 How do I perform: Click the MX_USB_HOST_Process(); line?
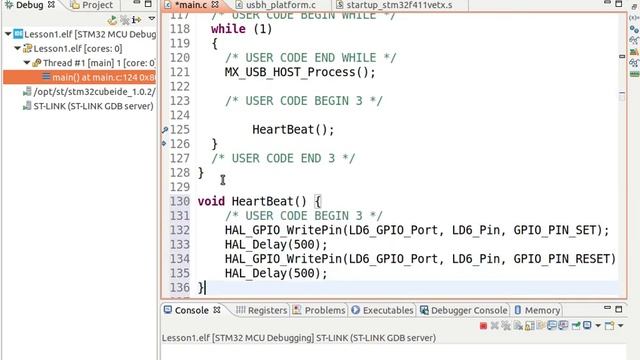[x=300, y=72]
